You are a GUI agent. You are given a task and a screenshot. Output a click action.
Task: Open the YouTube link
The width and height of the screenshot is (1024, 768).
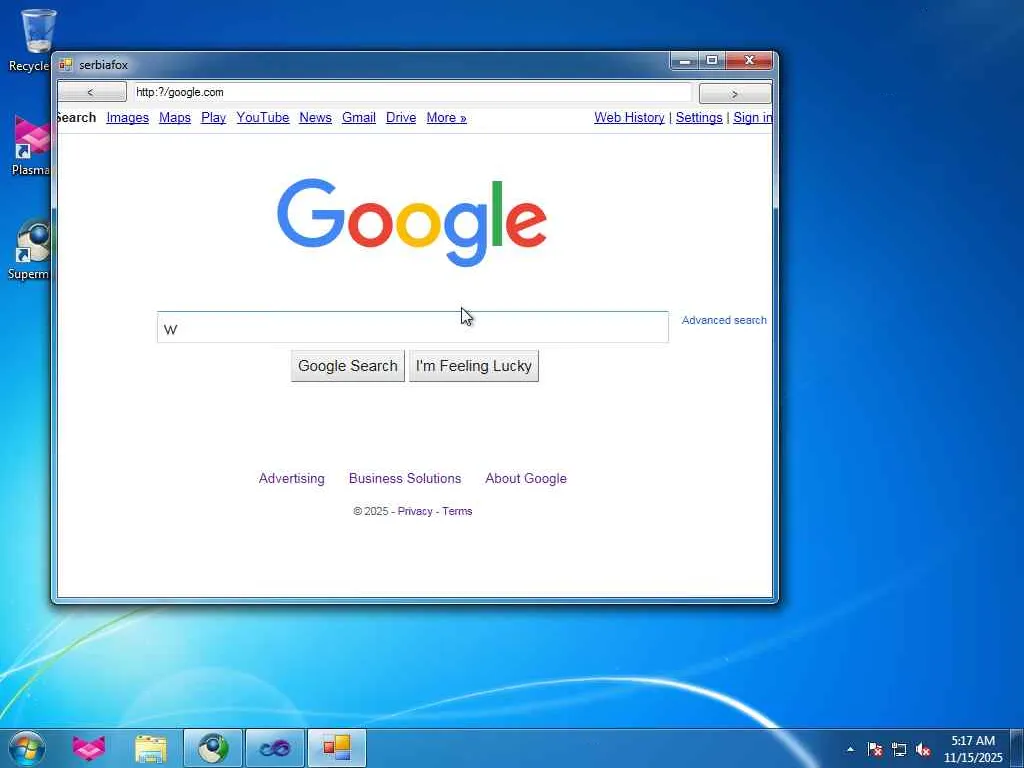coord(263,118)
